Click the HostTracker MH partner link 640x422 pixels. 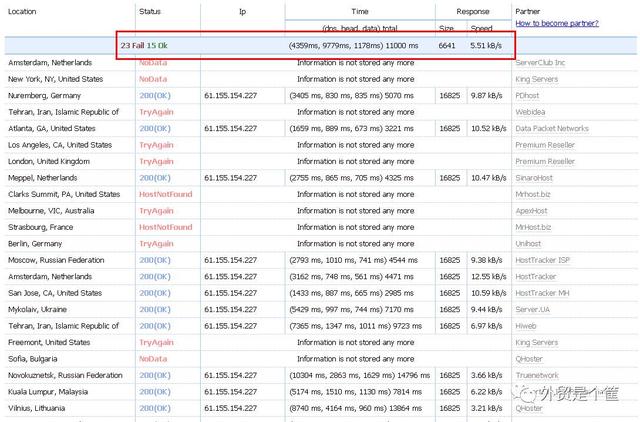pyautogui.click(x=543, y=293)
